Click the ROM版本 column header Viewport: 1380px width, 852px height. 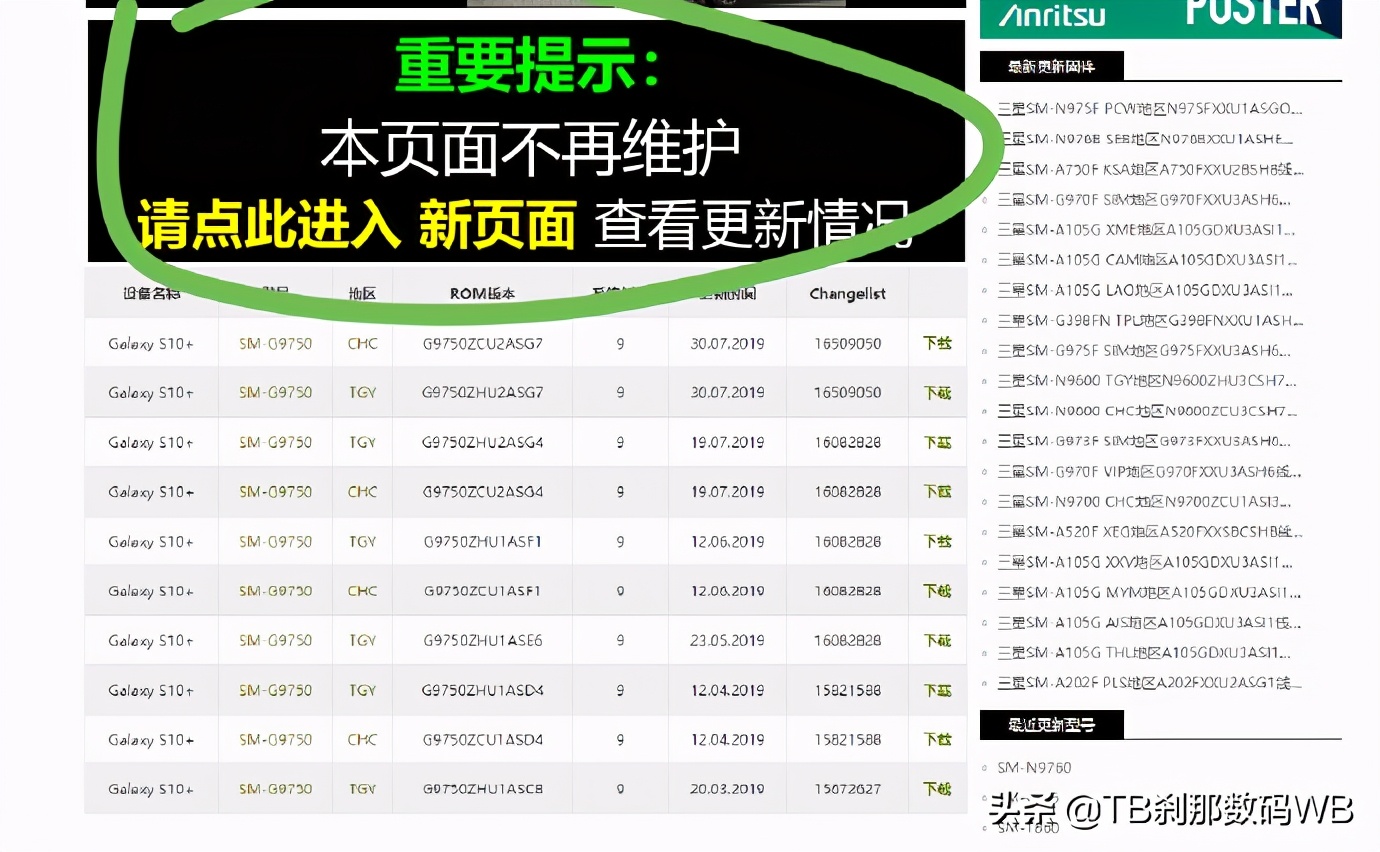[x=482, y=294]
